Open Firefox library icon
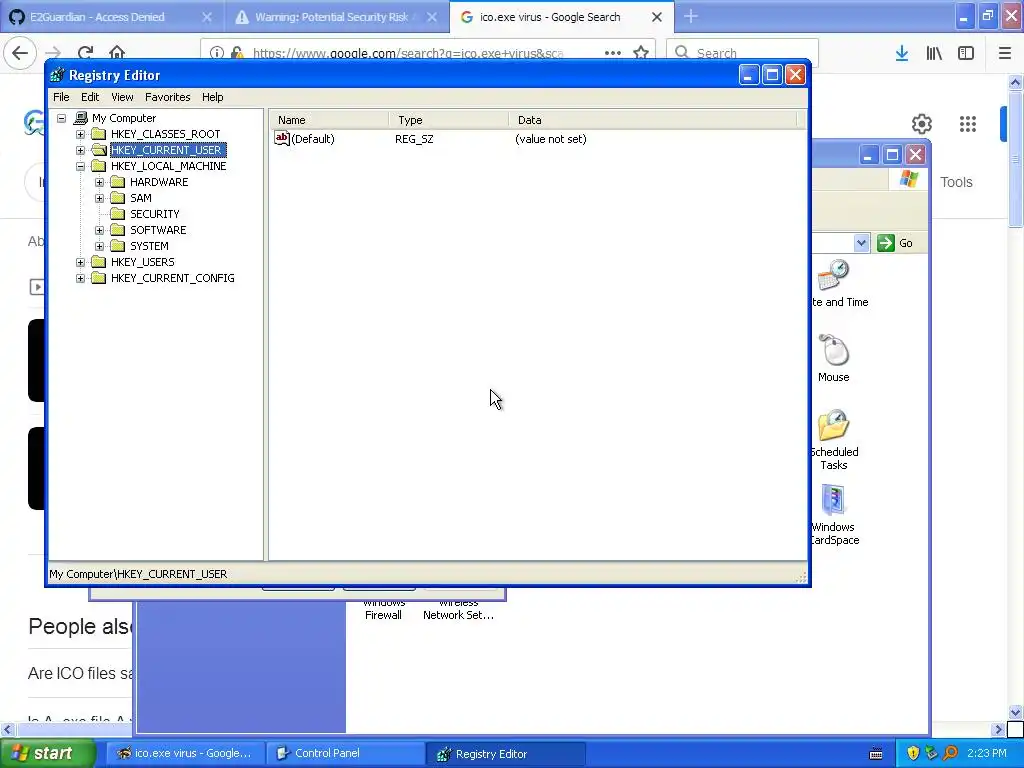Image resolution: width=1024 pixels, height=768 pixels. tap(934, 53)
